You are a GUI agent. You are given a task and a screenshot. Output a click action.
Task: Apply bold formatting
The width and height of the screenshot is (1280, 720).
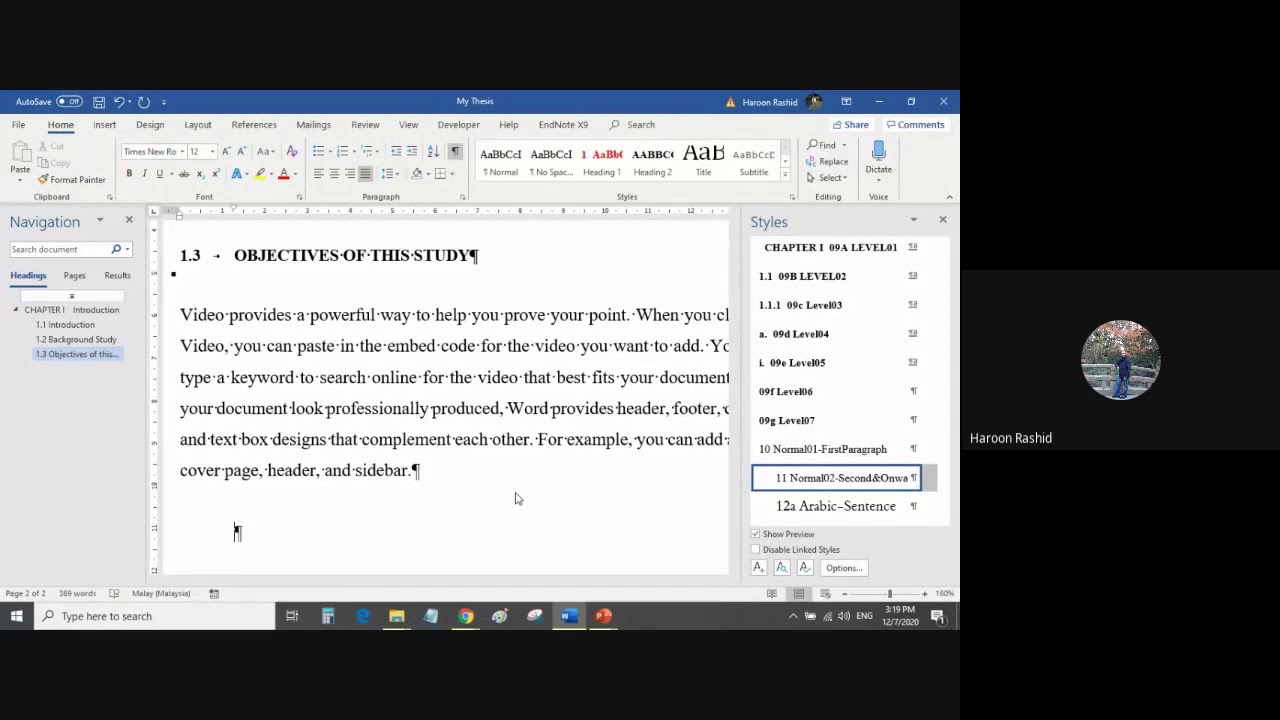(129, 174)
